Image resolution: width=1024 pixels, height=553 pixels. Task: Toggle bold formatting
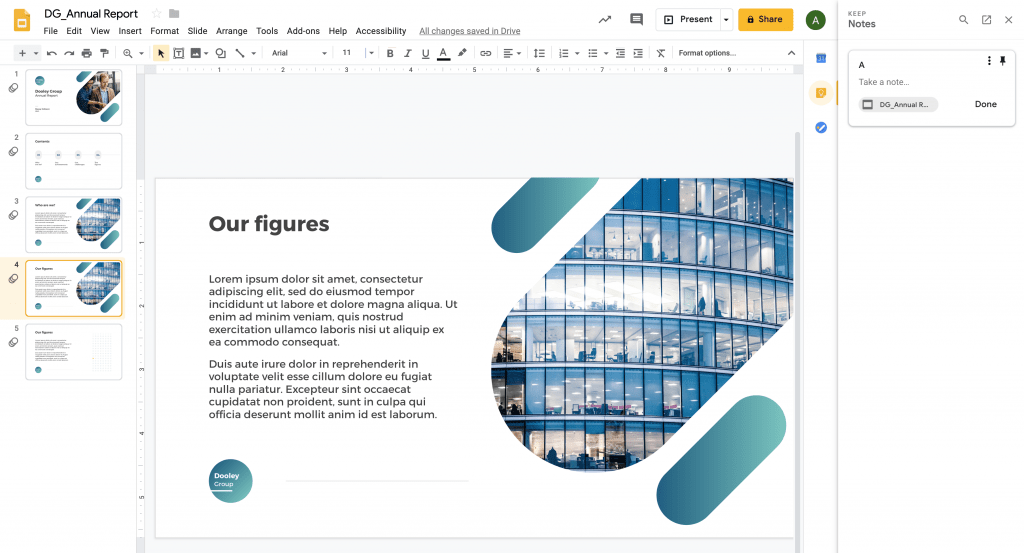click(x=390, y=53)
